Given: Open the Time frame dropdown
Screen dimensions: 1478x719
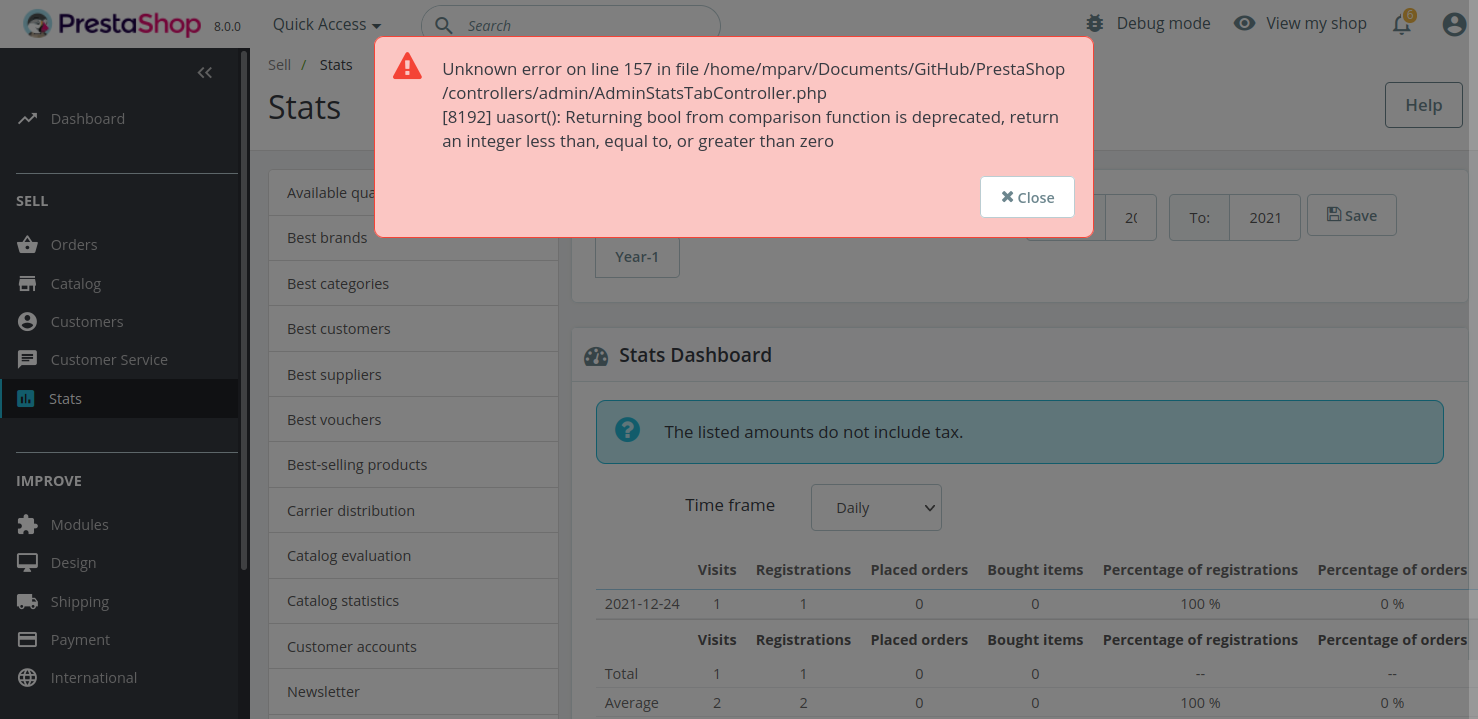Looking at the screenshot, I should [x=875, y=507].
